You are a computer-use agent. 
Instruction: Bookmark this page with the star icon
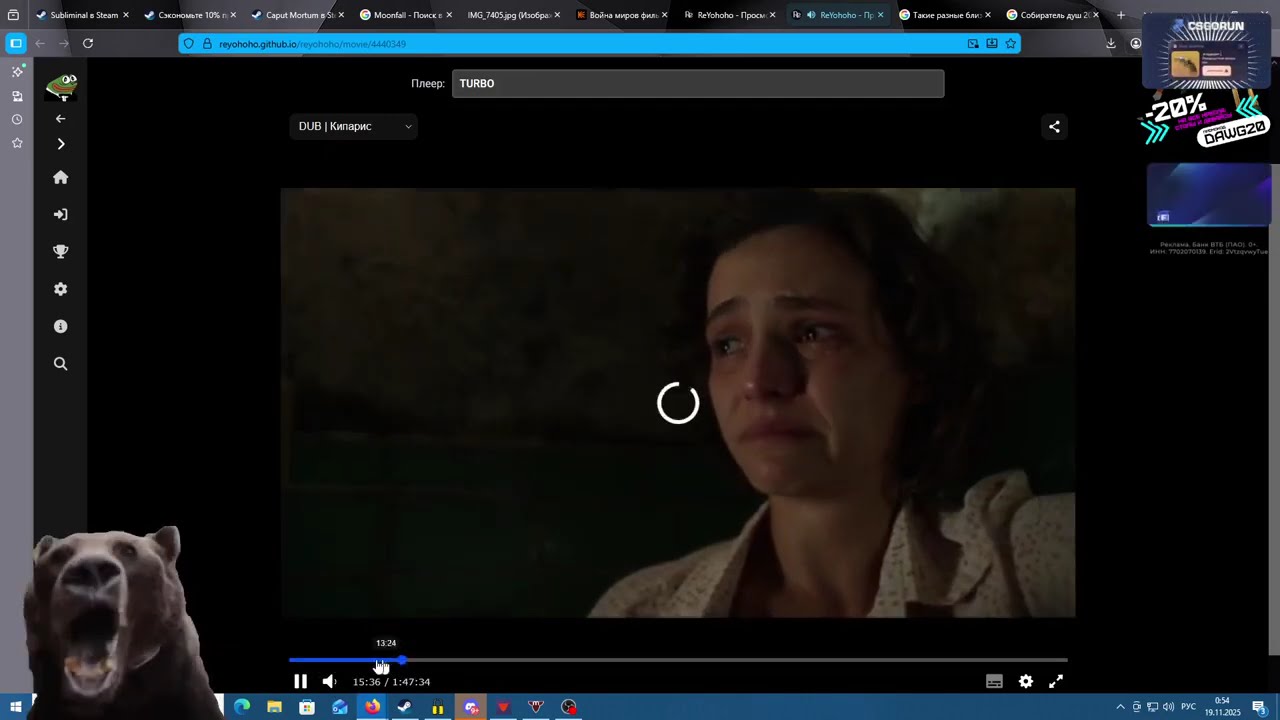(x=1010, y=44)
